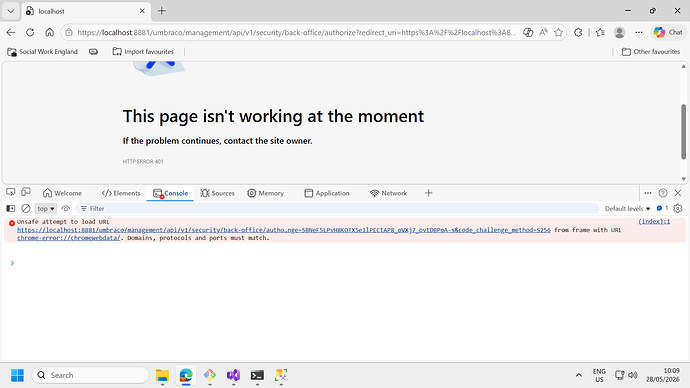Open DevTools help
Screen dimensions: 690x388
pyautogui.click(x=663, y=193)
